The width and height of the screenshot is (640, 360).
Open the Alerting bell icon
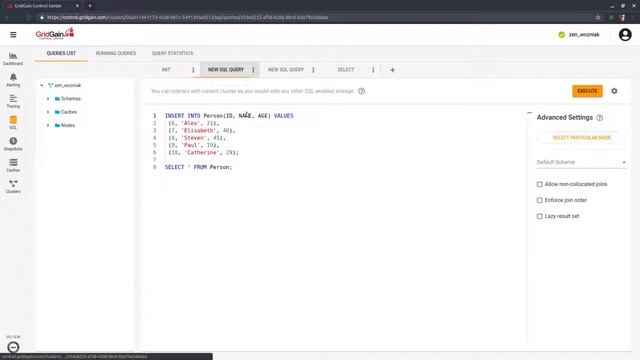coord(13,80)
